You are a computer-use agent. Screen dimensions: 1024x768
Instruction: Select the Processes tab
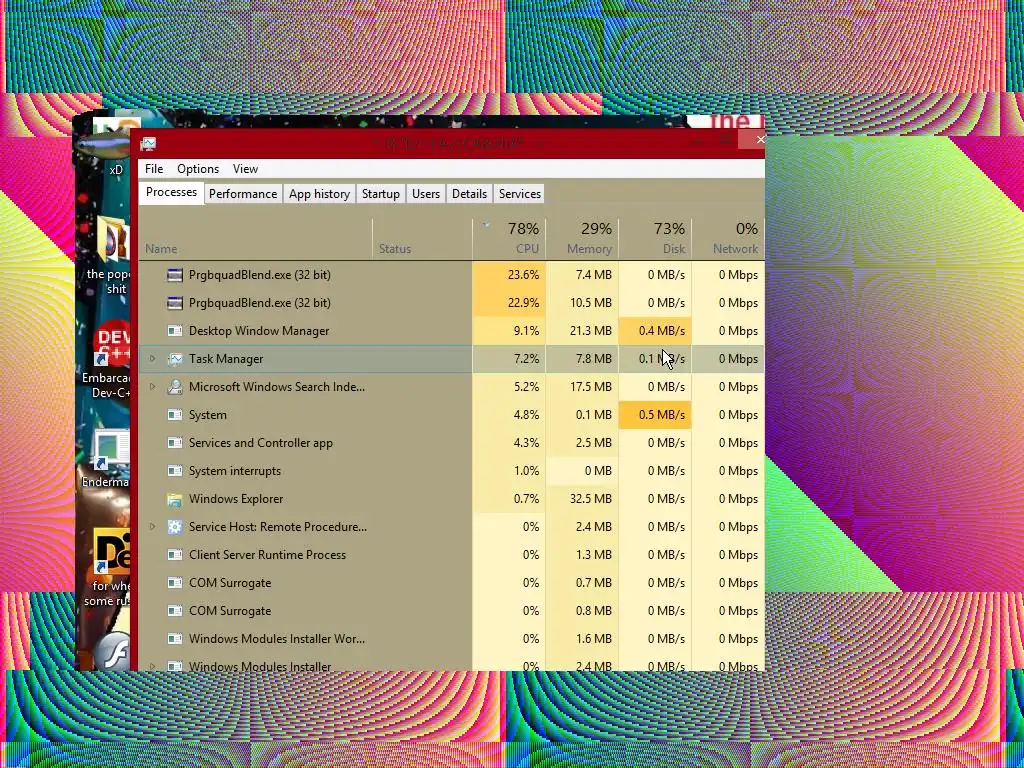171,193
